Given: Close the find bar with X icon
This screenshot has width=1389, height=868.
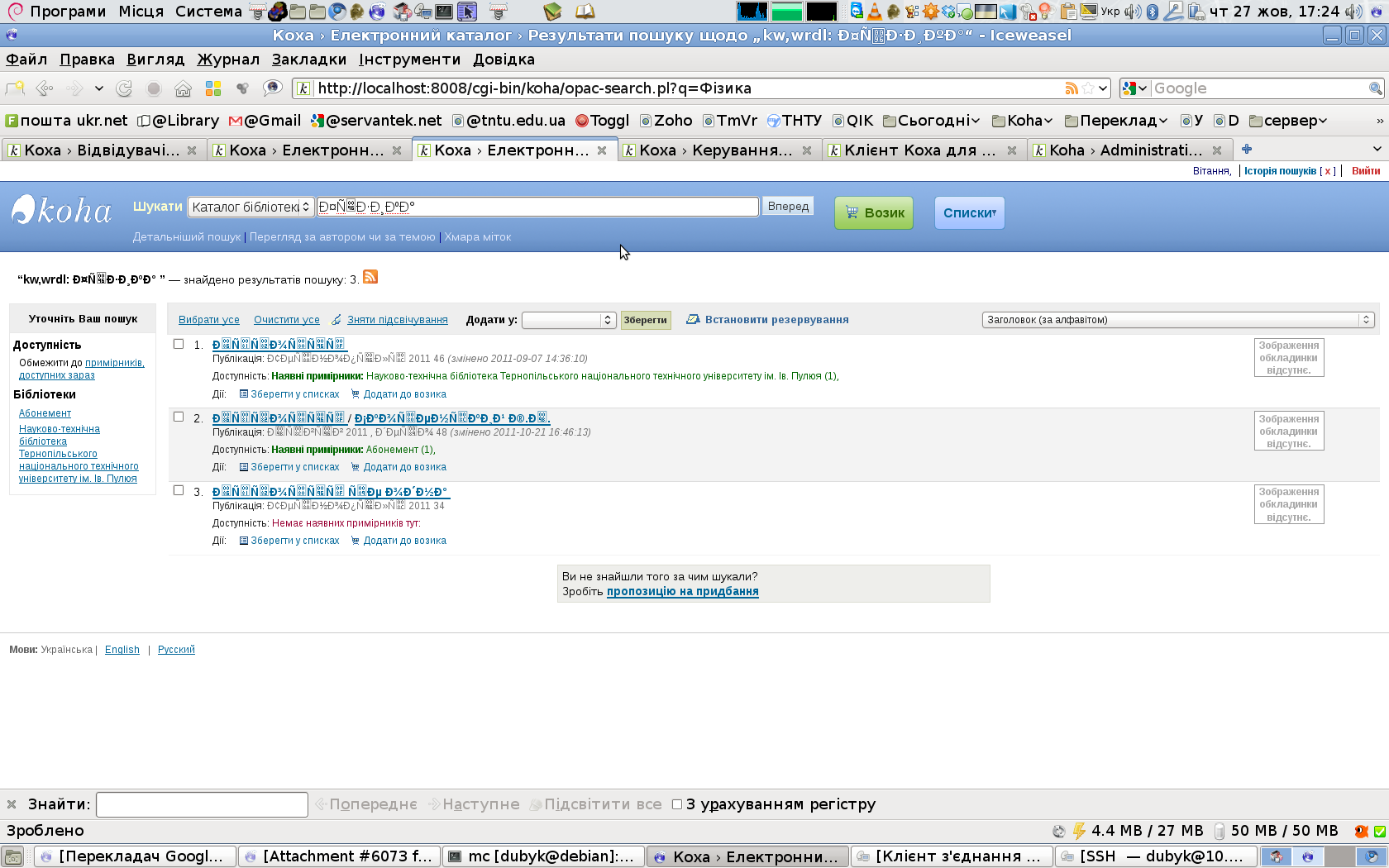Looking at the screenshot, I should tap(12, 804).
